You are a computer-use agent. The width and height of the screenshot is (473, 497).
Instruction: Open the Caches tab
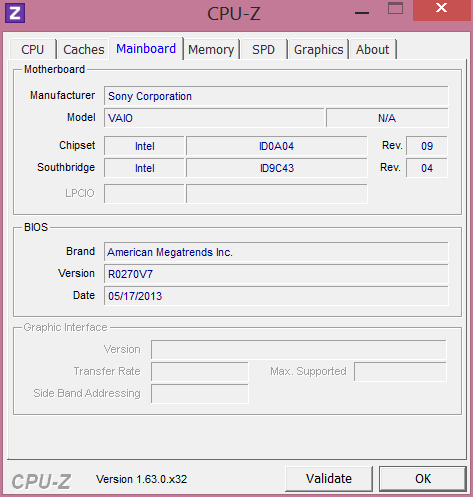[84, 49]
